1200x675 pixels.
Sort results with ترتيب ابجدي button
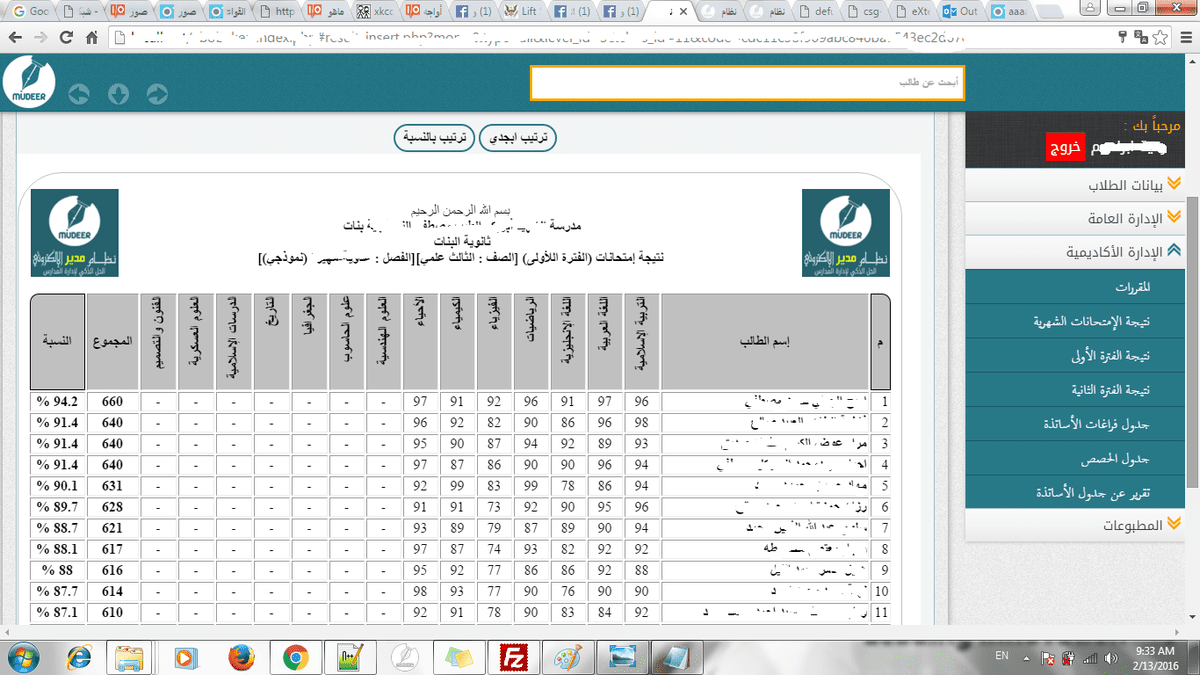point(518,139)
